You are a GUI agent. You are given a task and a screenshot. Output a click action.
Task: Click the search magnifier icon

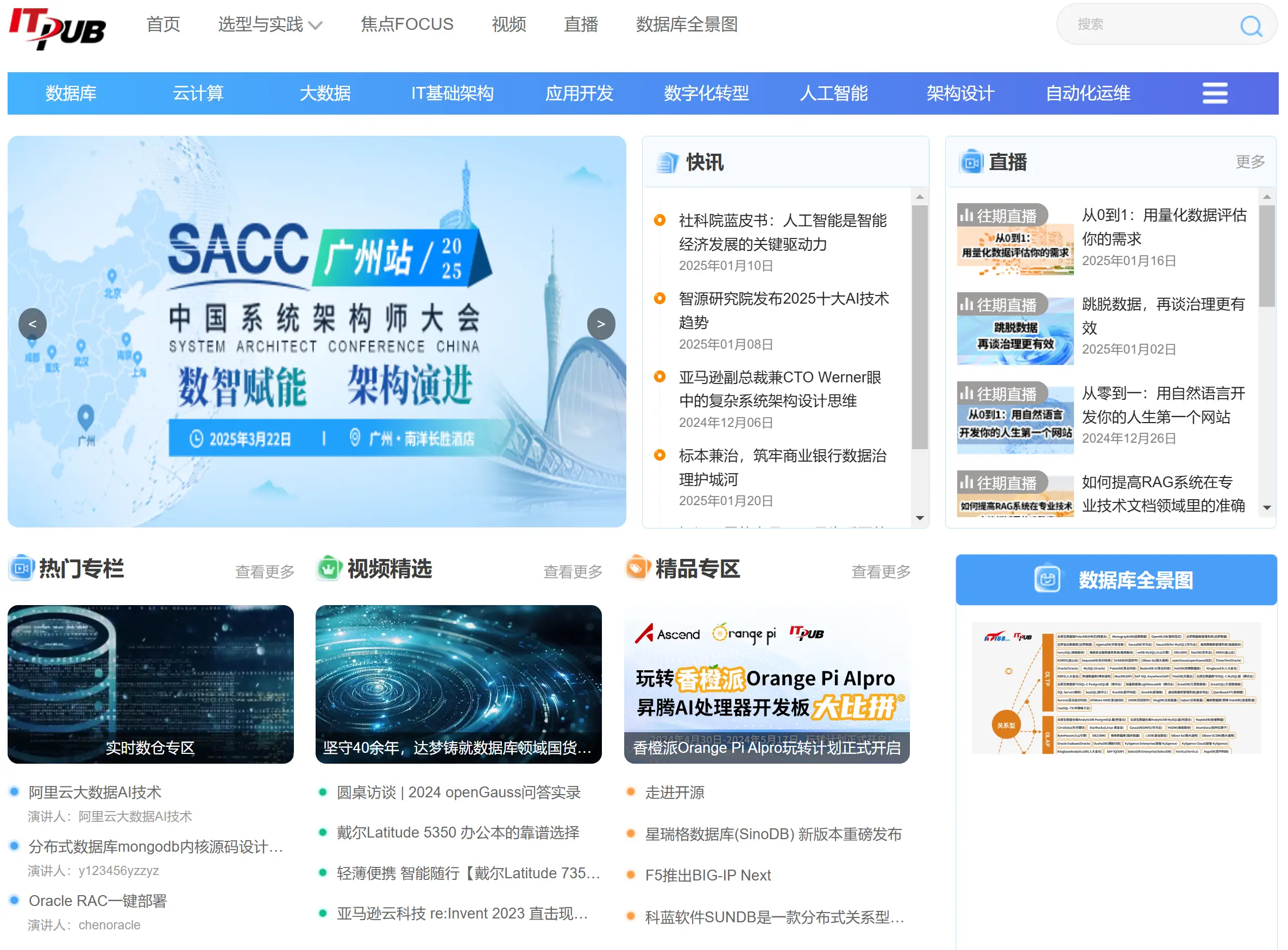click(x=1250, y=26)
